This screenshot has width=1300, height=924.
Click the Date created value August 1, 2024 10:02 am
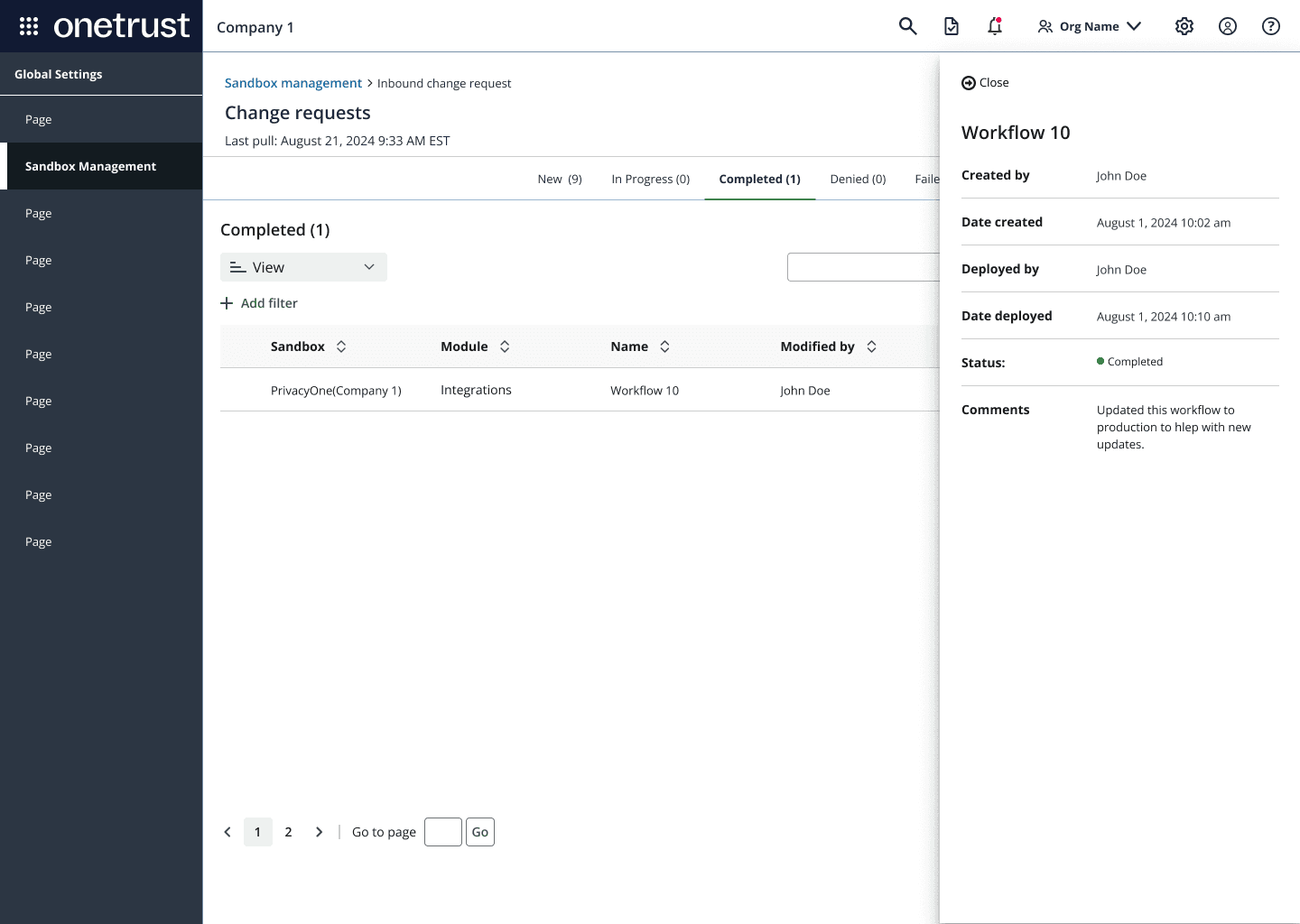1164,223
